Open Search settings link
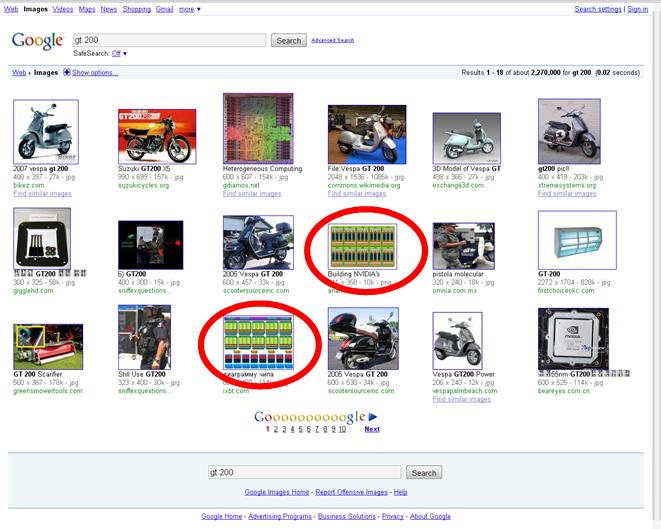661x529 pixels. click(598, 9)
